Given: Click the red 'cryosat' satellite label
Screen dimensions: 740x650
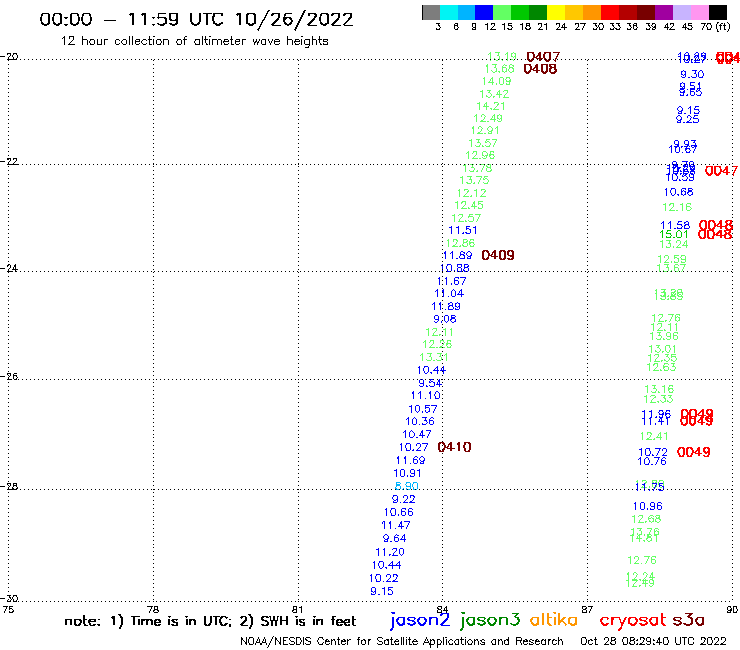Looking at the screenshot, I should click(632, 621).
